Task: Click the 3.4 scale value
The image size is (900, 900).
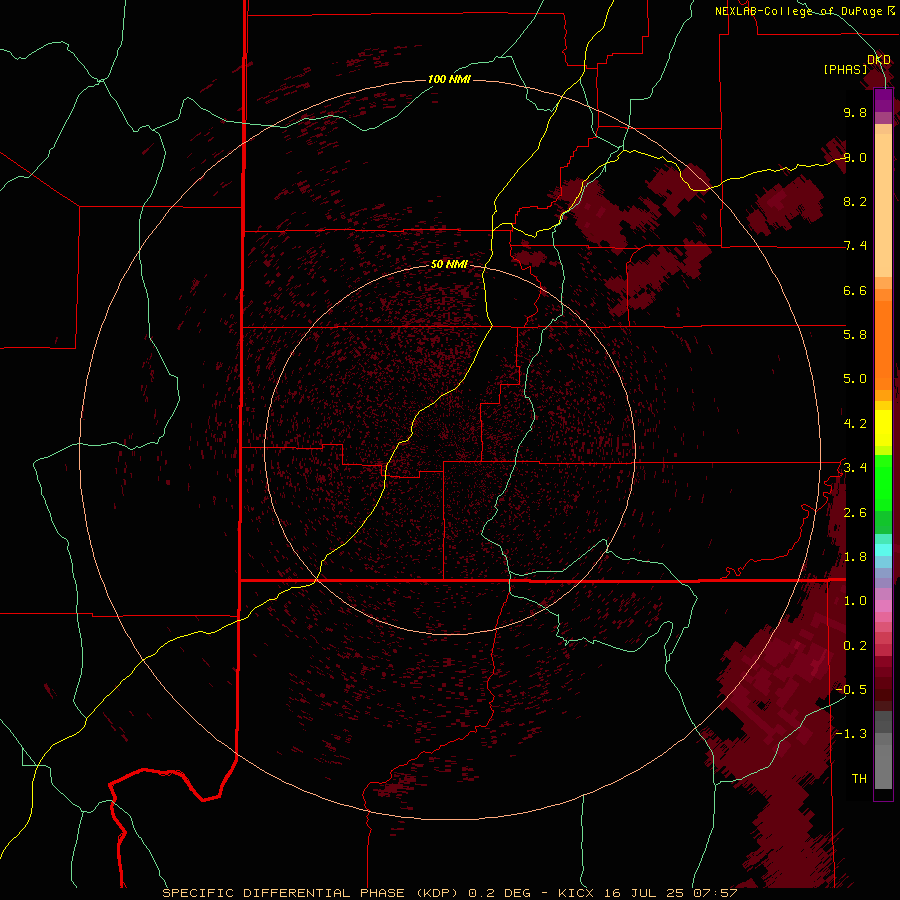Action: [855, 468]
